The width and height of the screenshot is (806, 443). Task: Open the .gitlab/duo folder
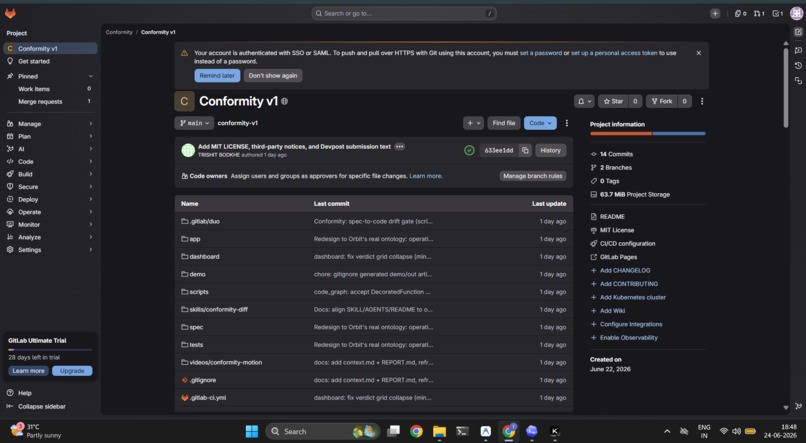[x=205, y=222]
